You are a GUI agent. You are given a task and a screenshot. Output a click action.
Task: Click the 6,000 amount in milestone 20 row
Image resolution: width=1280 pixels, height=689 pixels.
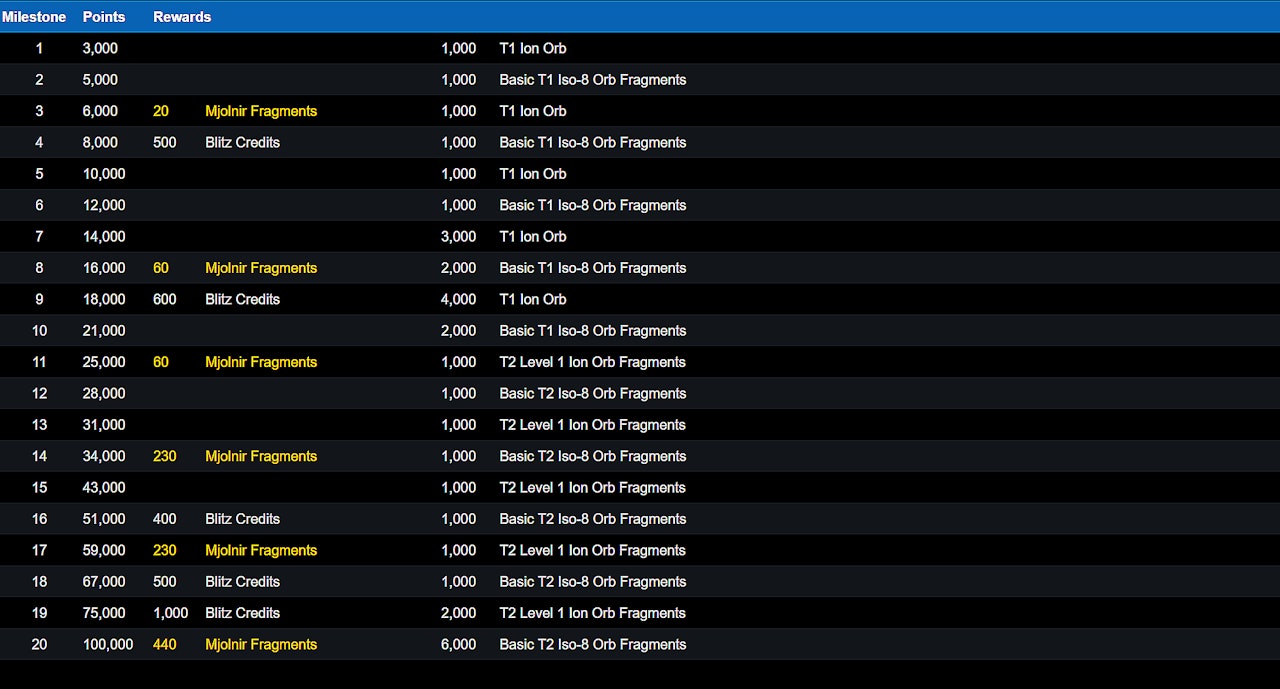[x=458, y=644]
